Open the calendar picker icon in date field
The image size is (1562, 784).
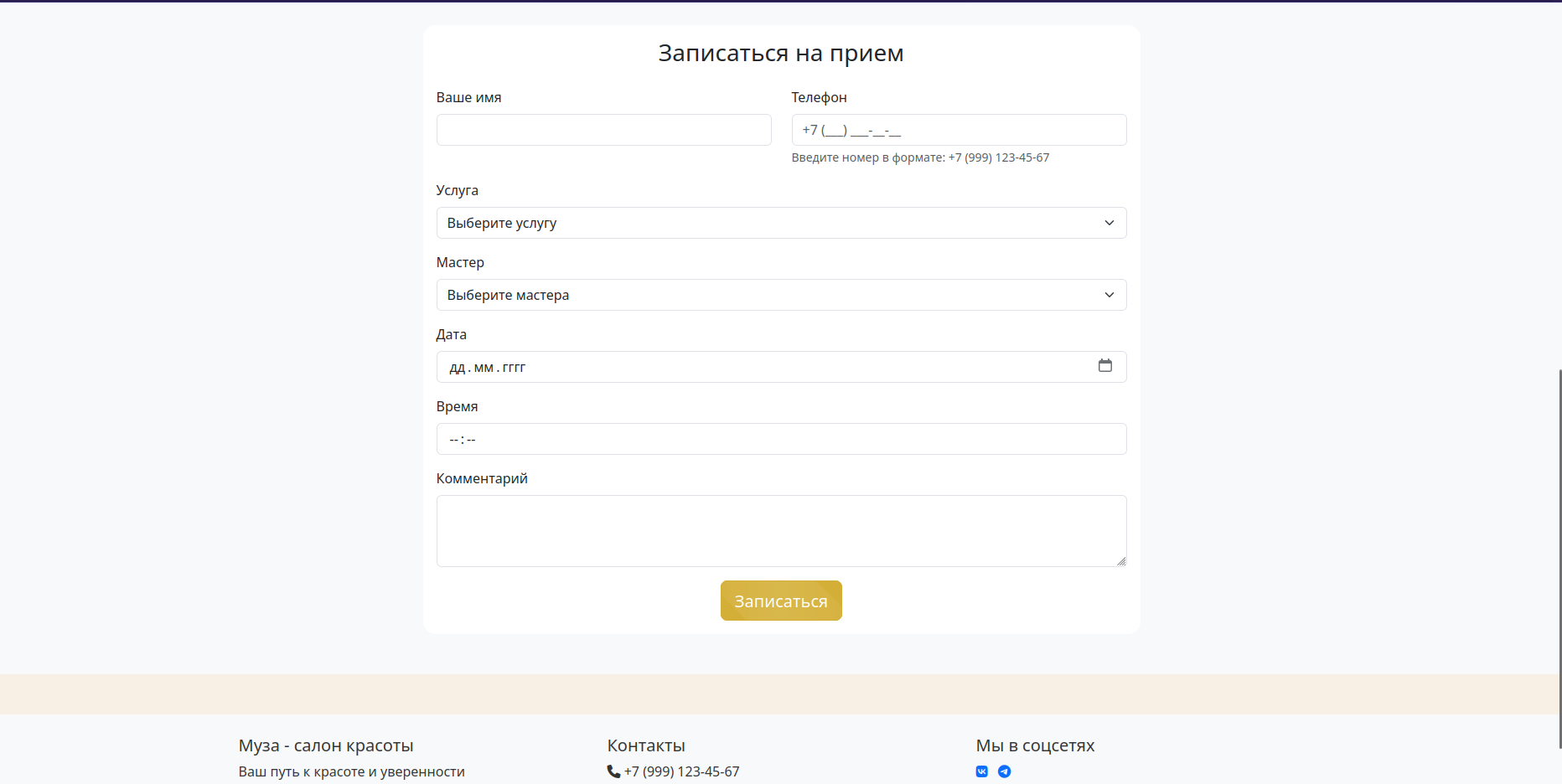click(x=1104, y=366)
